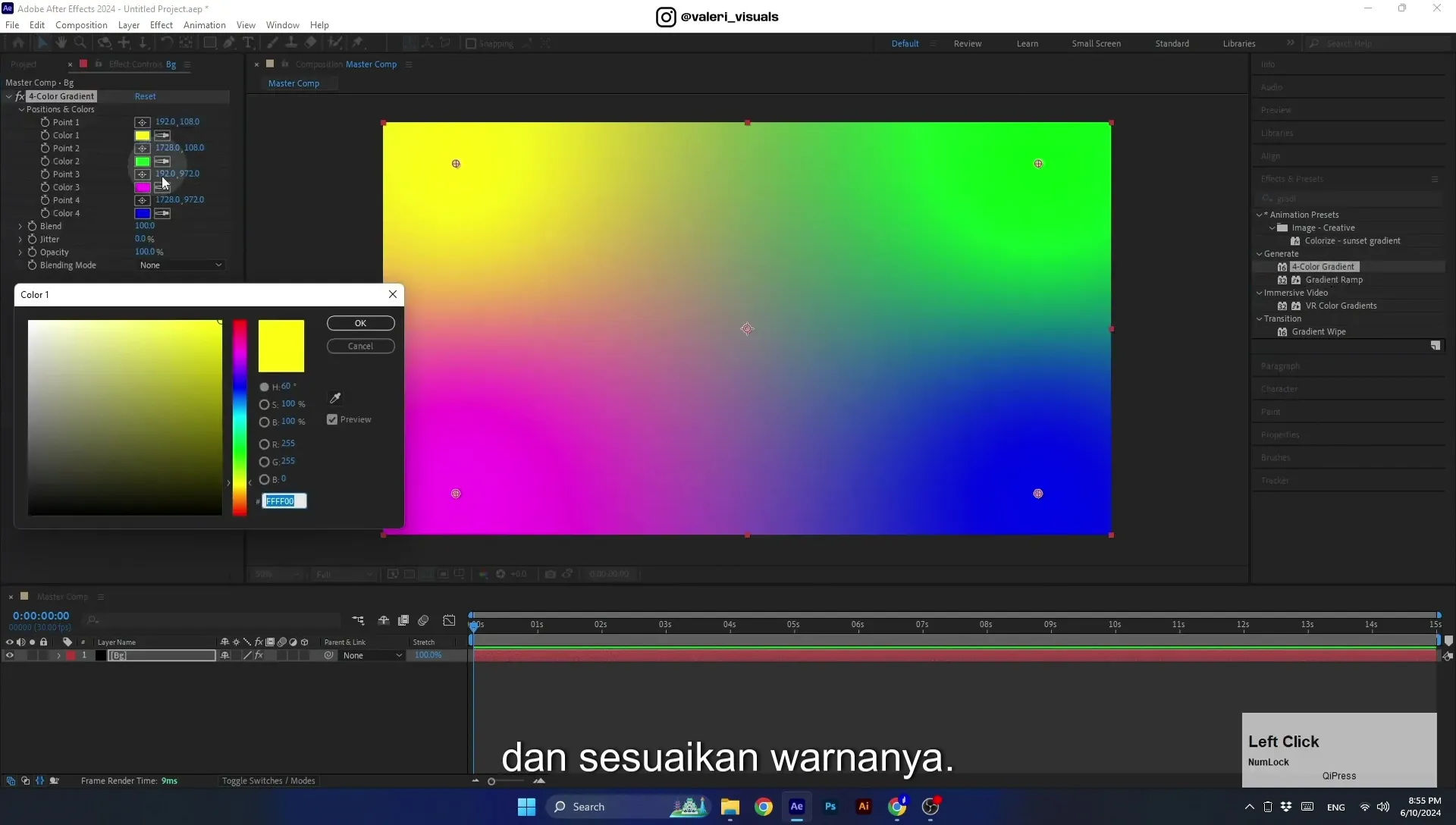Select the brightness B radio button

[264, 422]
